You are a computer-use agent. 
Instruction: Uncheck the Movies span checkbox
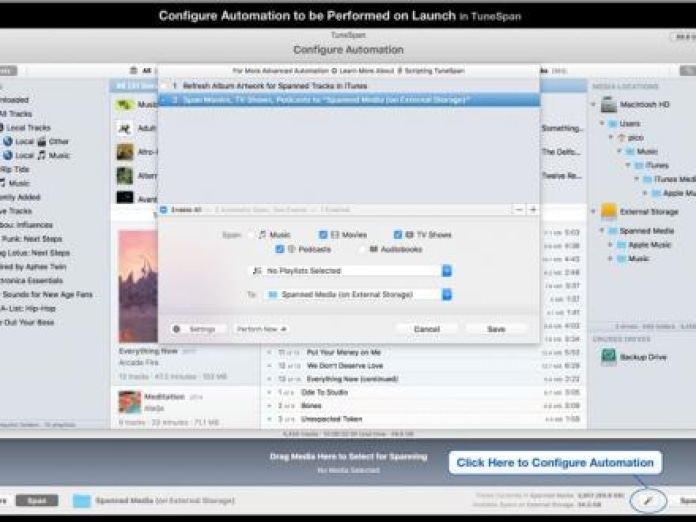323,234
